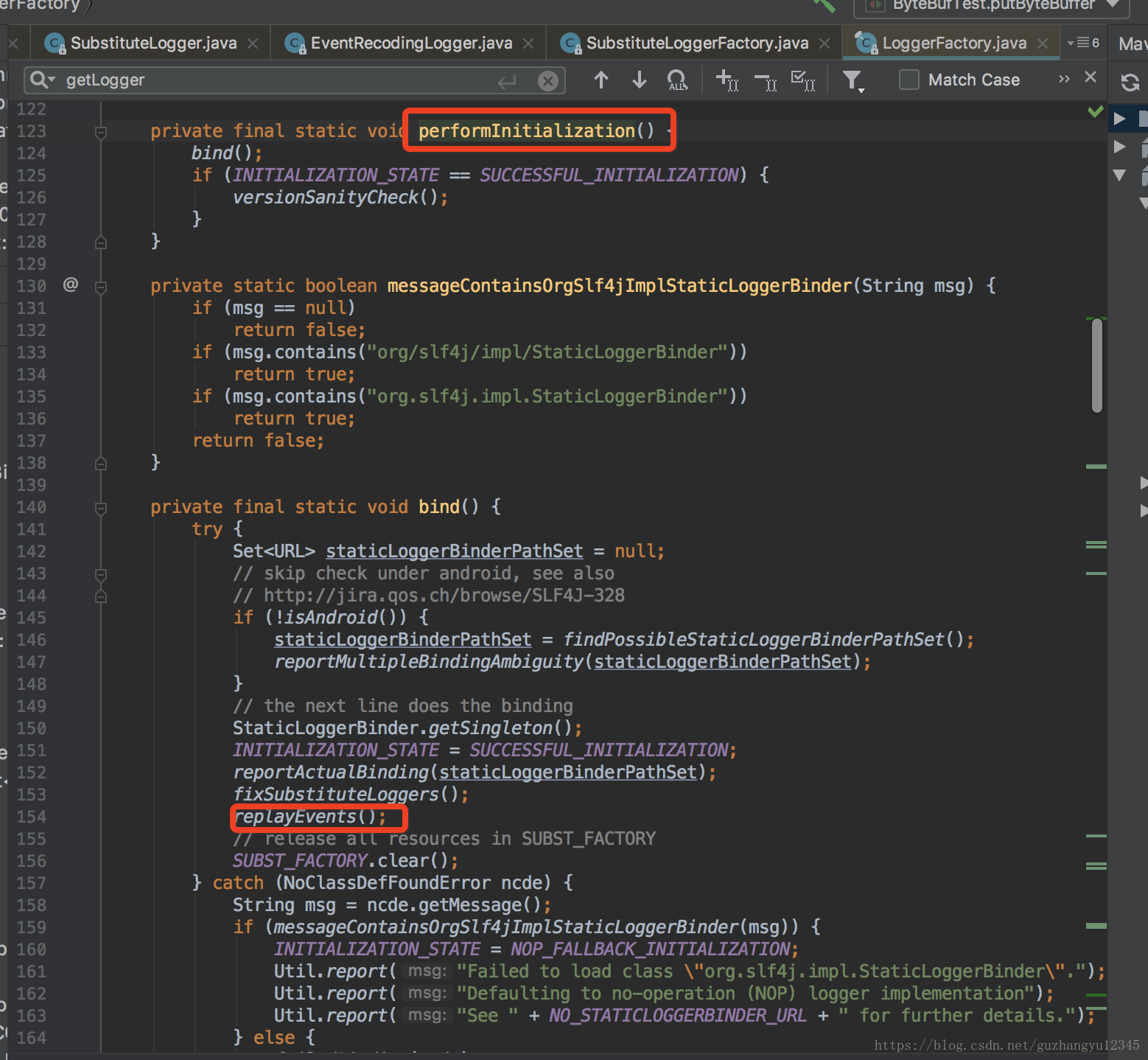Viewport: 1148px width, 1060px height.
Task: Select all search occurrences
Action: [x=802, y=80]
